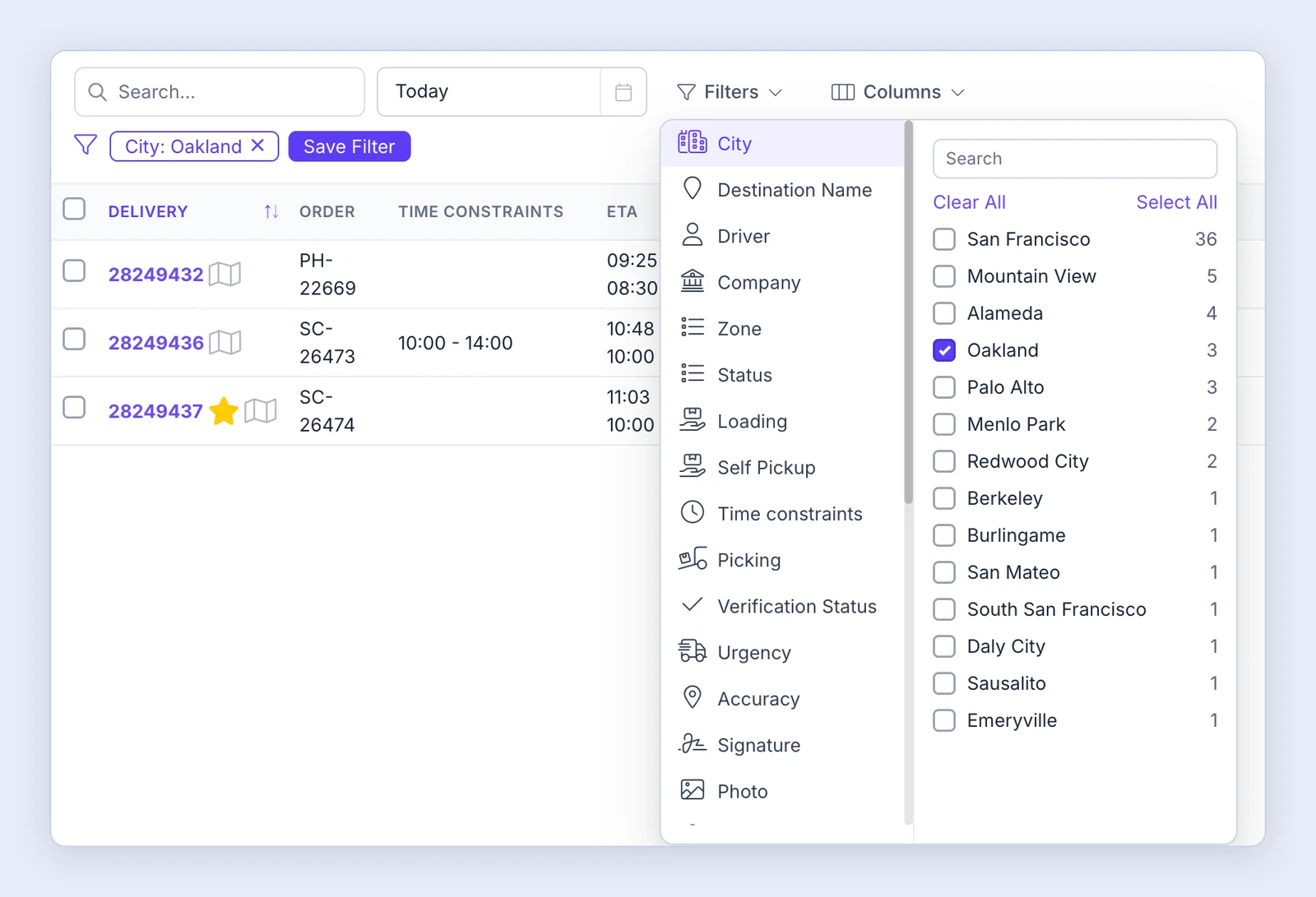Click the Select All link
The height and width of the screenshot is (897, 1316).
1176,202
